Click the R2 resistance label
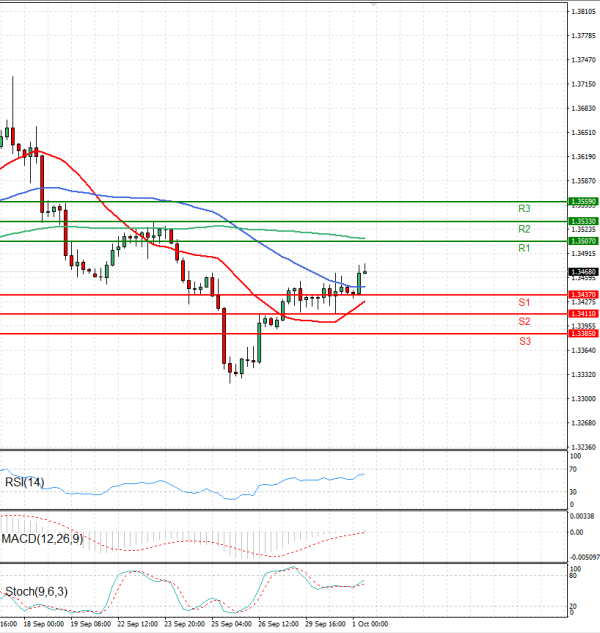Image resolution: width=600 pixels, height=633 pixels. [x=523, y=229]
